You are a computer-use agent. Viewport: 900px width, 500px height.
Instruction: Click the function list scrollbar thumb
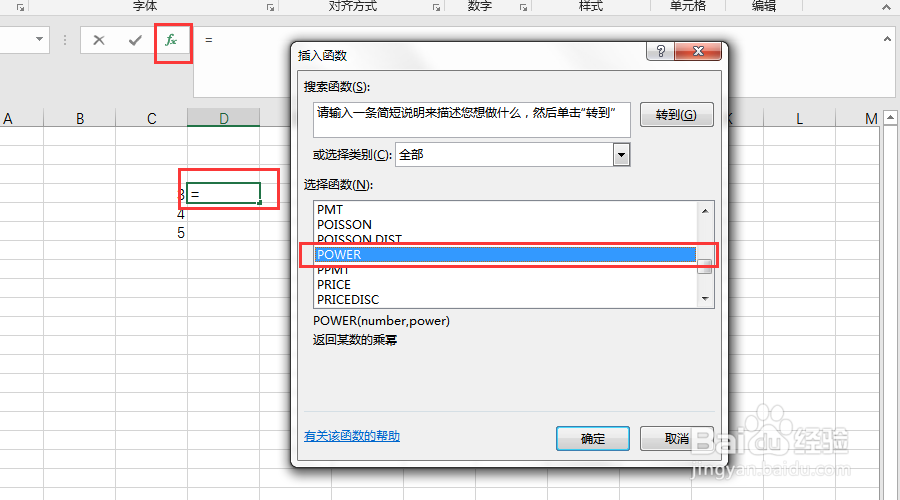705,266
